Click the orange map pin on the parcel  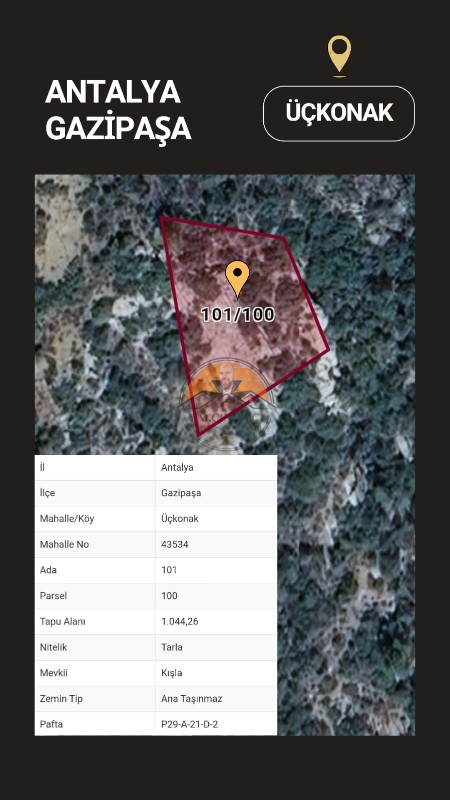[237, 279]
